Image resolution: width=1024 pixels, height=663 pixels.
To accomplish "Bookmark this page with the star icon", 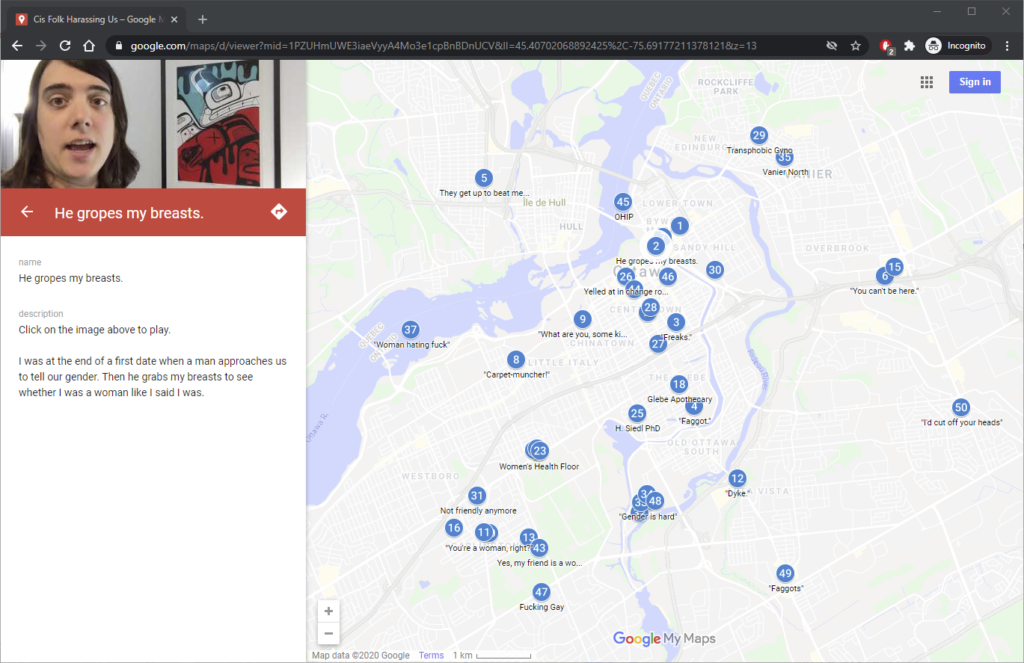I will tap(856, 46).
